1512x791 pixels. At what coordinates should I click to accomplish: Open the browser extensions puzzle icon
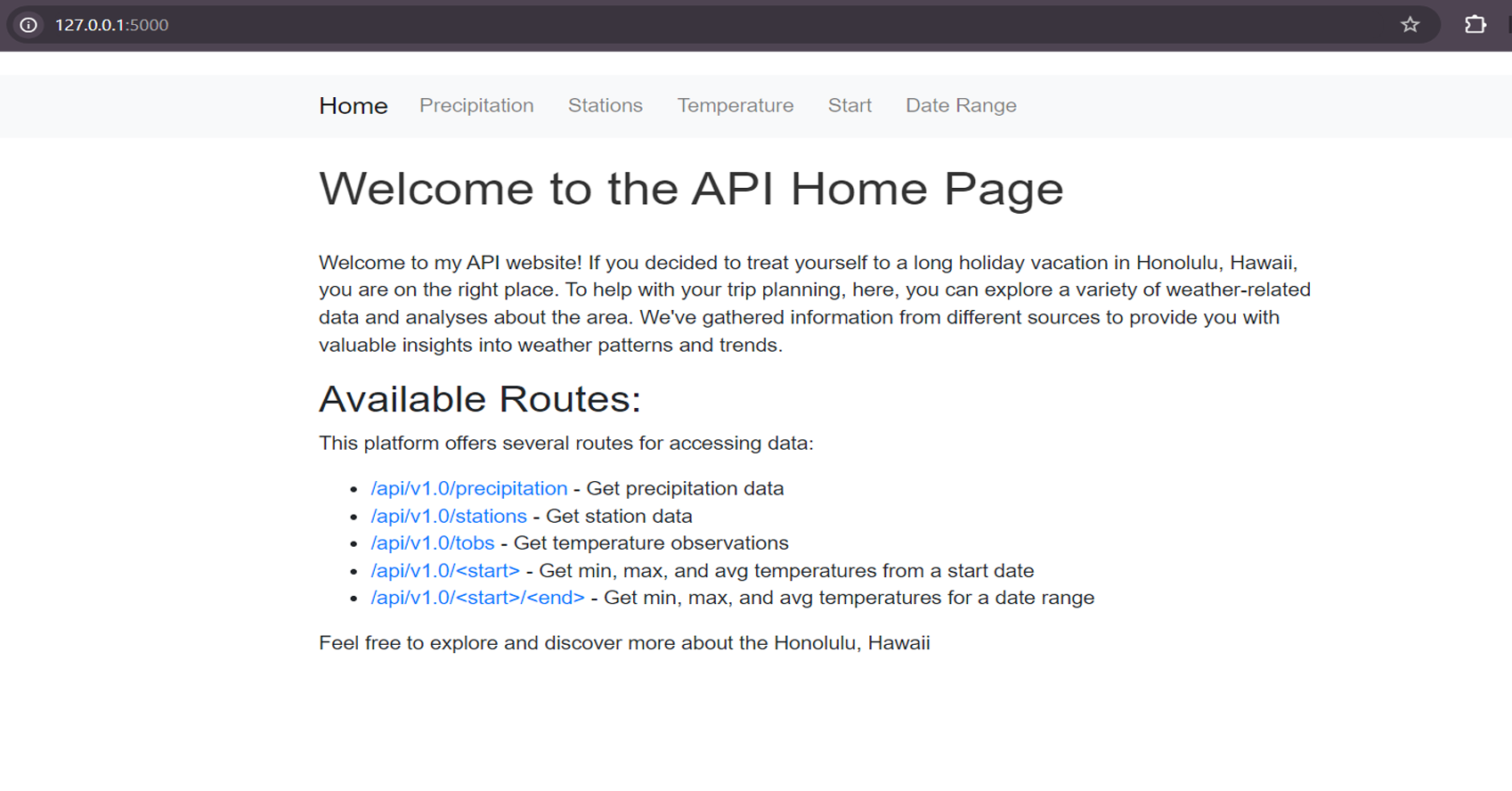point(1475,25)
